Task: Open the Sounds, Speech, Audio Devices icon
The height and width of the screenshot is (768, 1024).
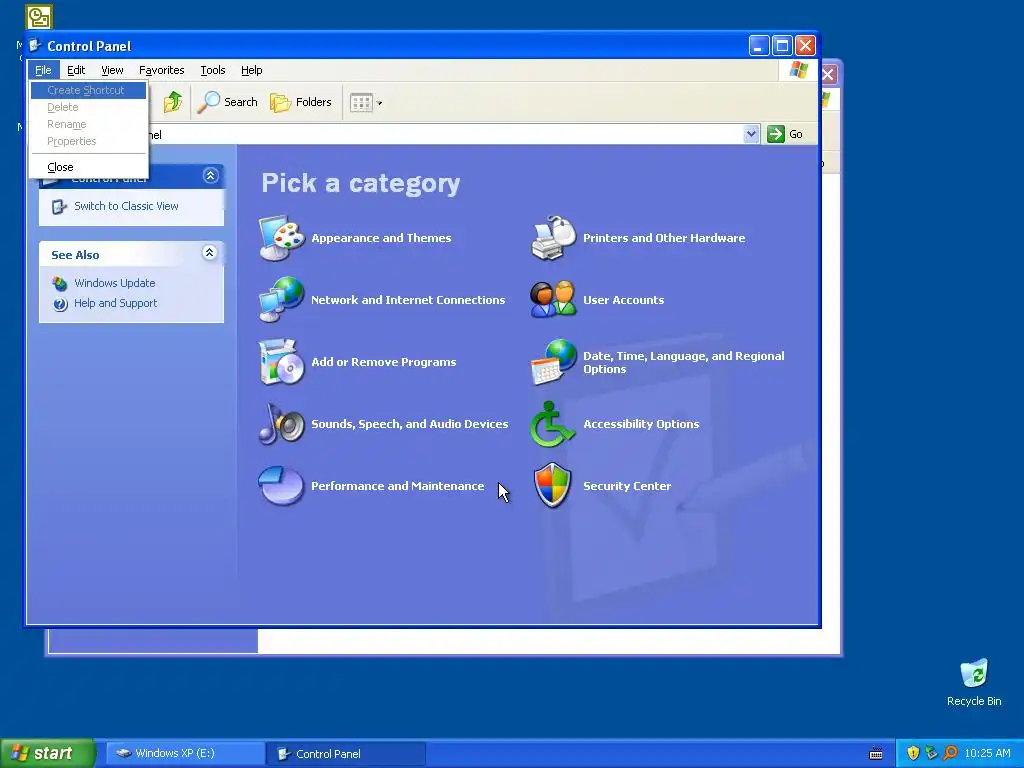Action: coord(281,424)
